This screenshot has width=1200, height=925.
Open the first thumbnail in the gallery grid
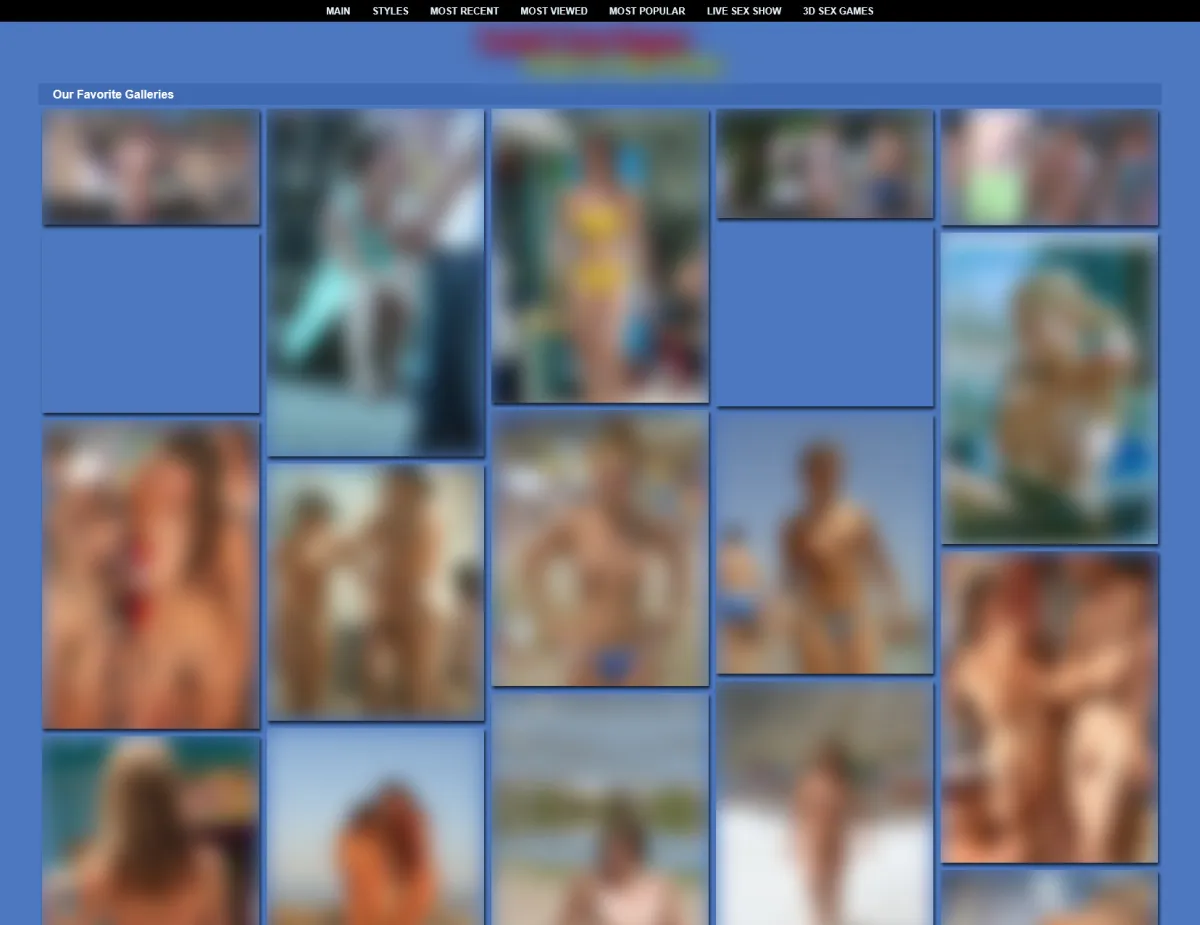pyautogui.click(x=151, y=167)
